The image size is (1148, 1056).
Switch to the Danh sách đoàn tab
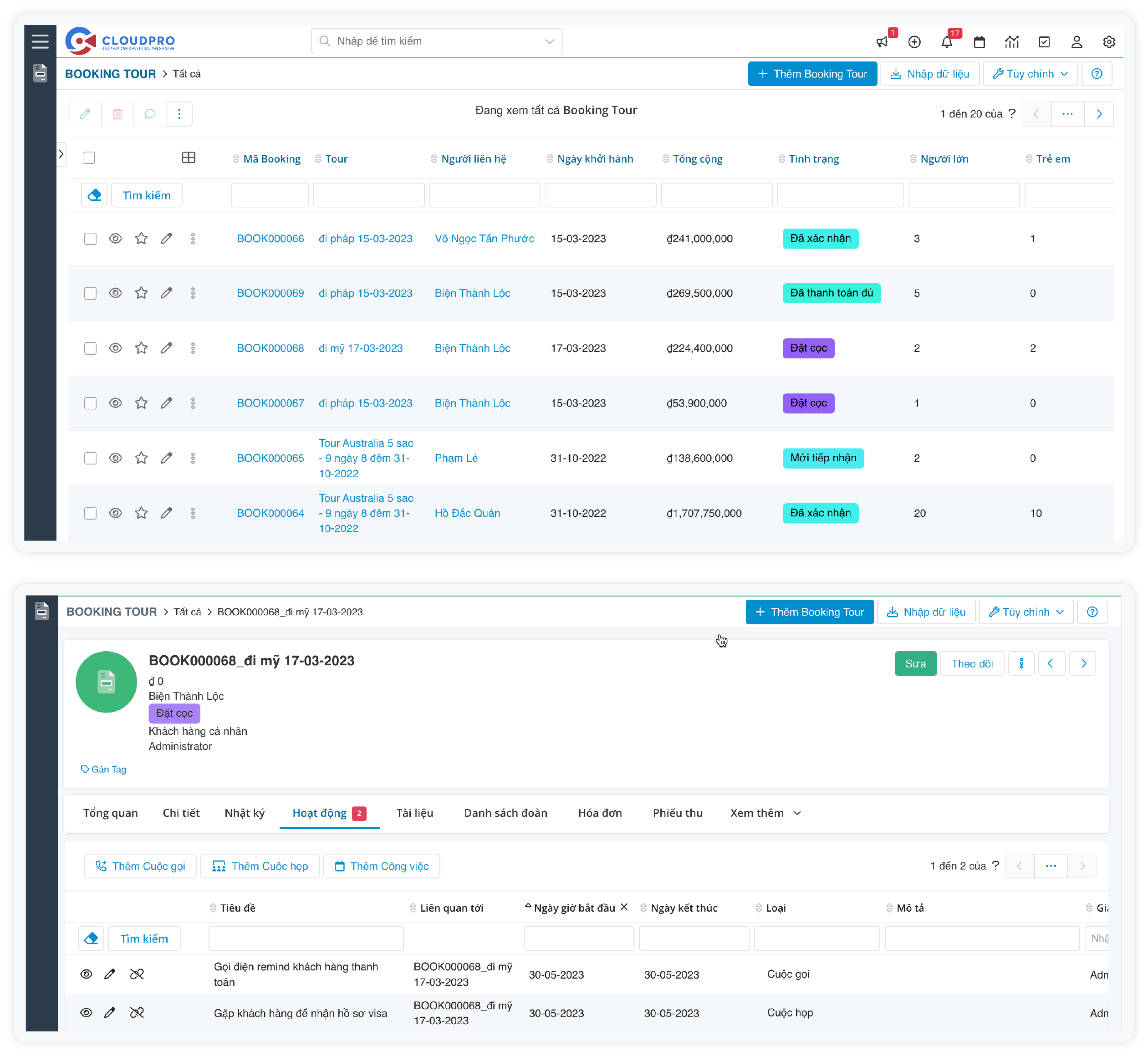click(x=505, y=812)
